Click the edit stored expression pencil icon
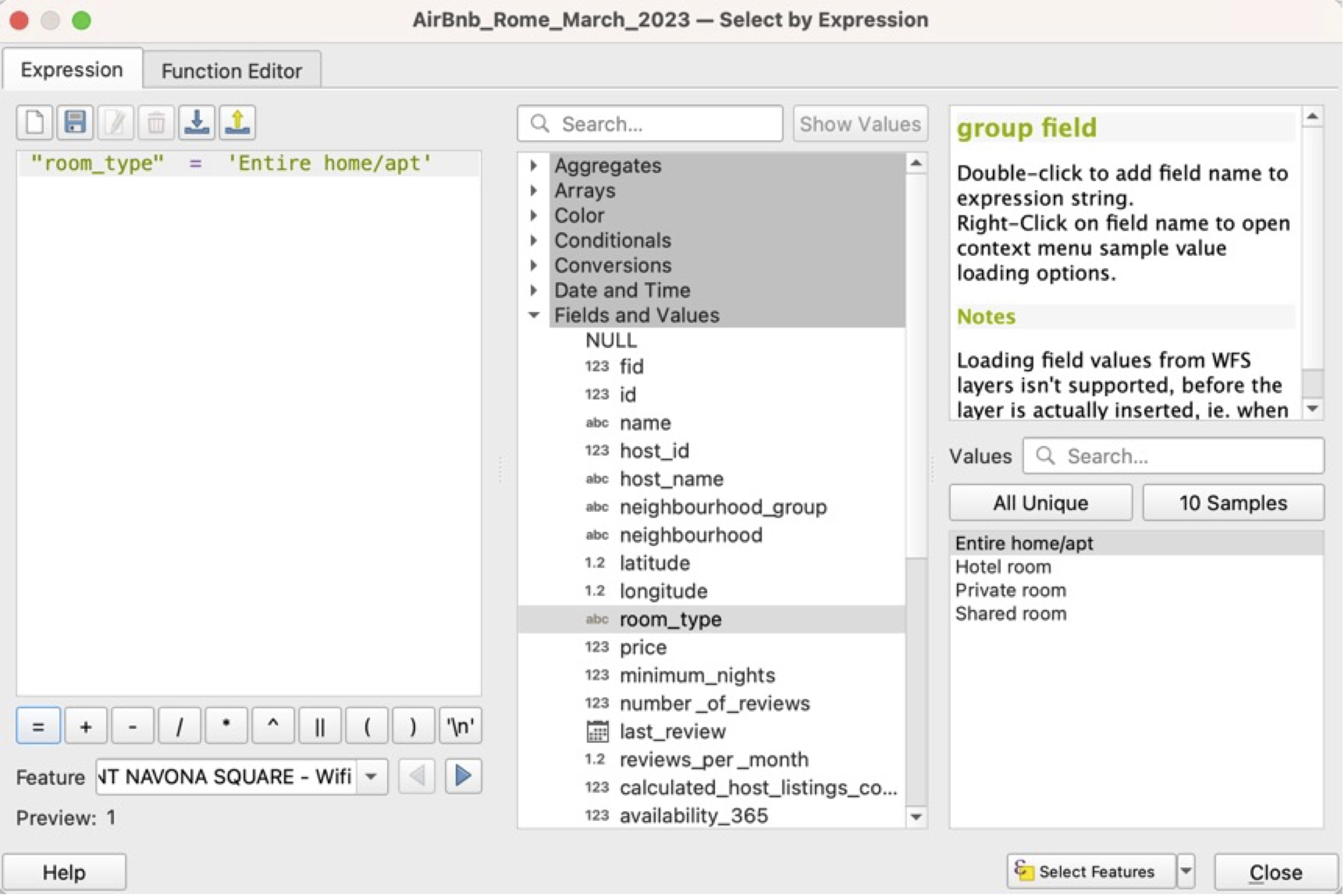The height and width of the screenshot is (896, 1344). click(x=116, y=122)
